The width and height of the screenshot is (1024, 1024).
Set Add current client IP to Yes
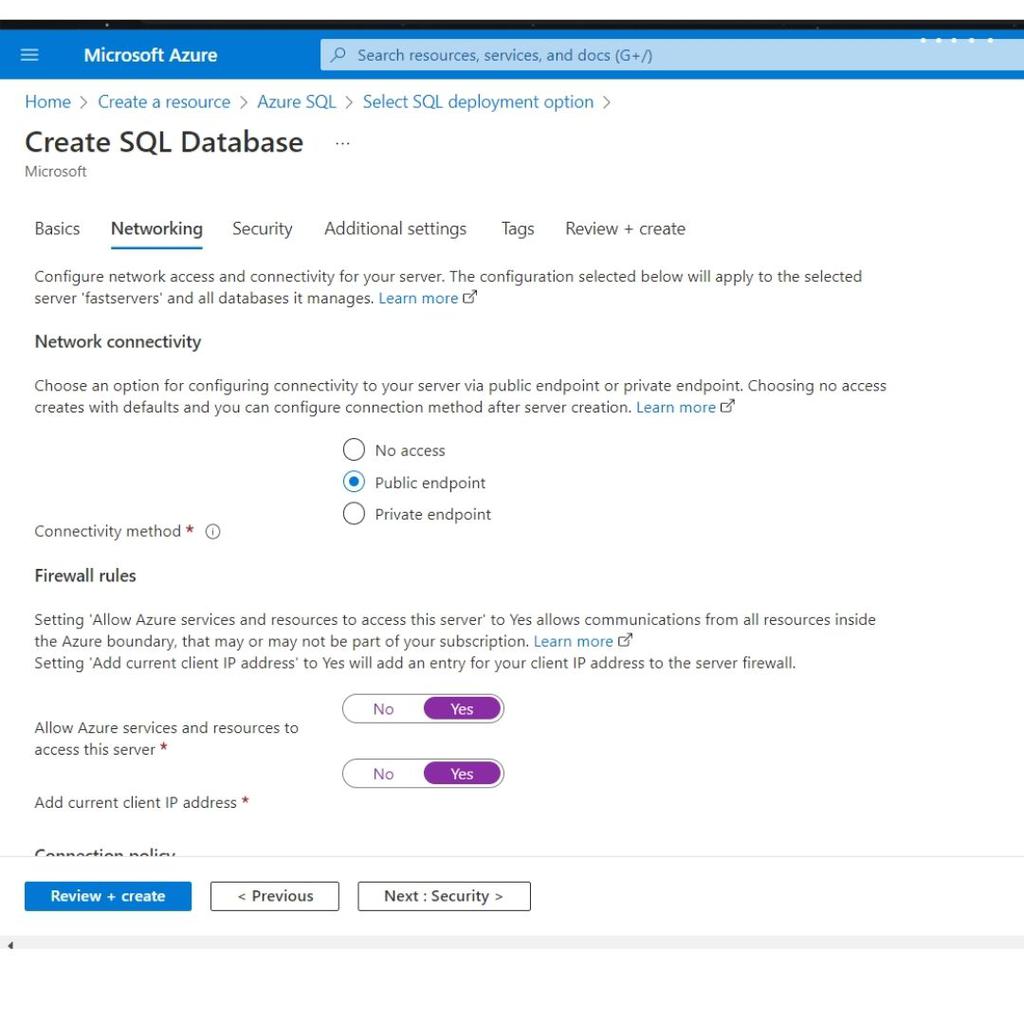[x=462, y=774]
